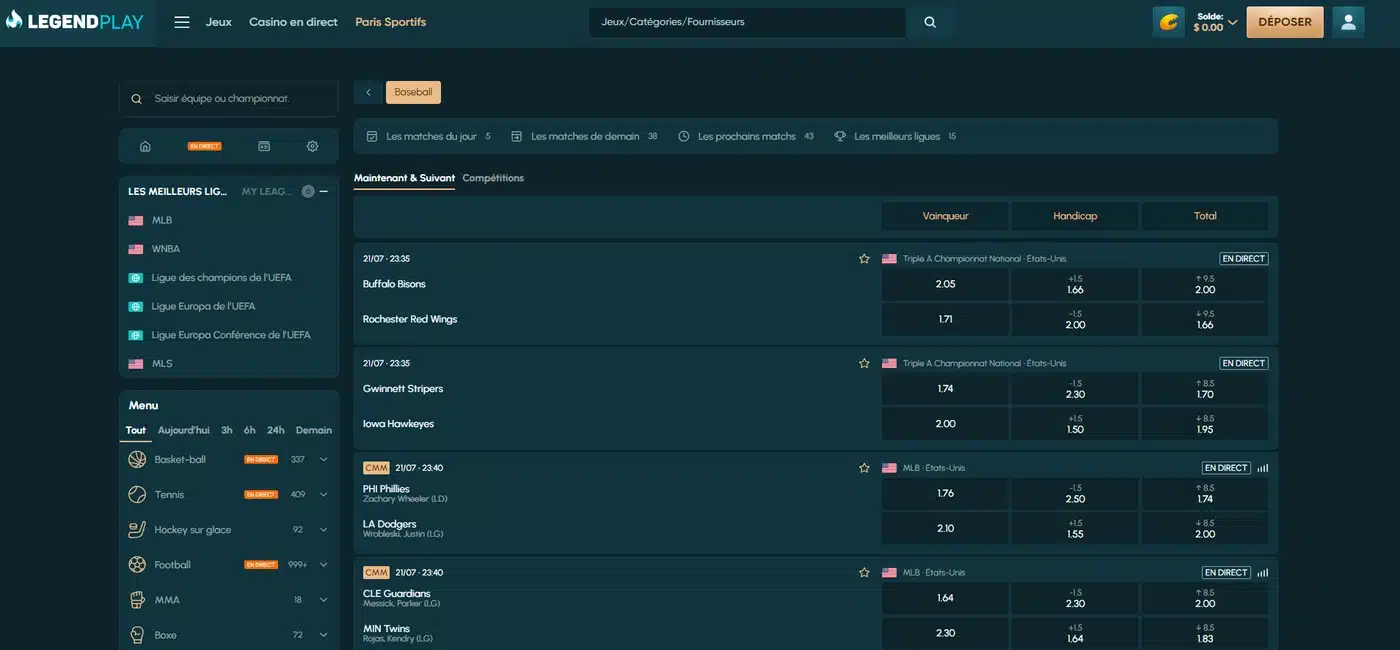The height and width of the screenshot is (650, 1400).
Task: Favorite the Buffalo Bisons match star
Action: pyautogui.click(x=864, y=259)
